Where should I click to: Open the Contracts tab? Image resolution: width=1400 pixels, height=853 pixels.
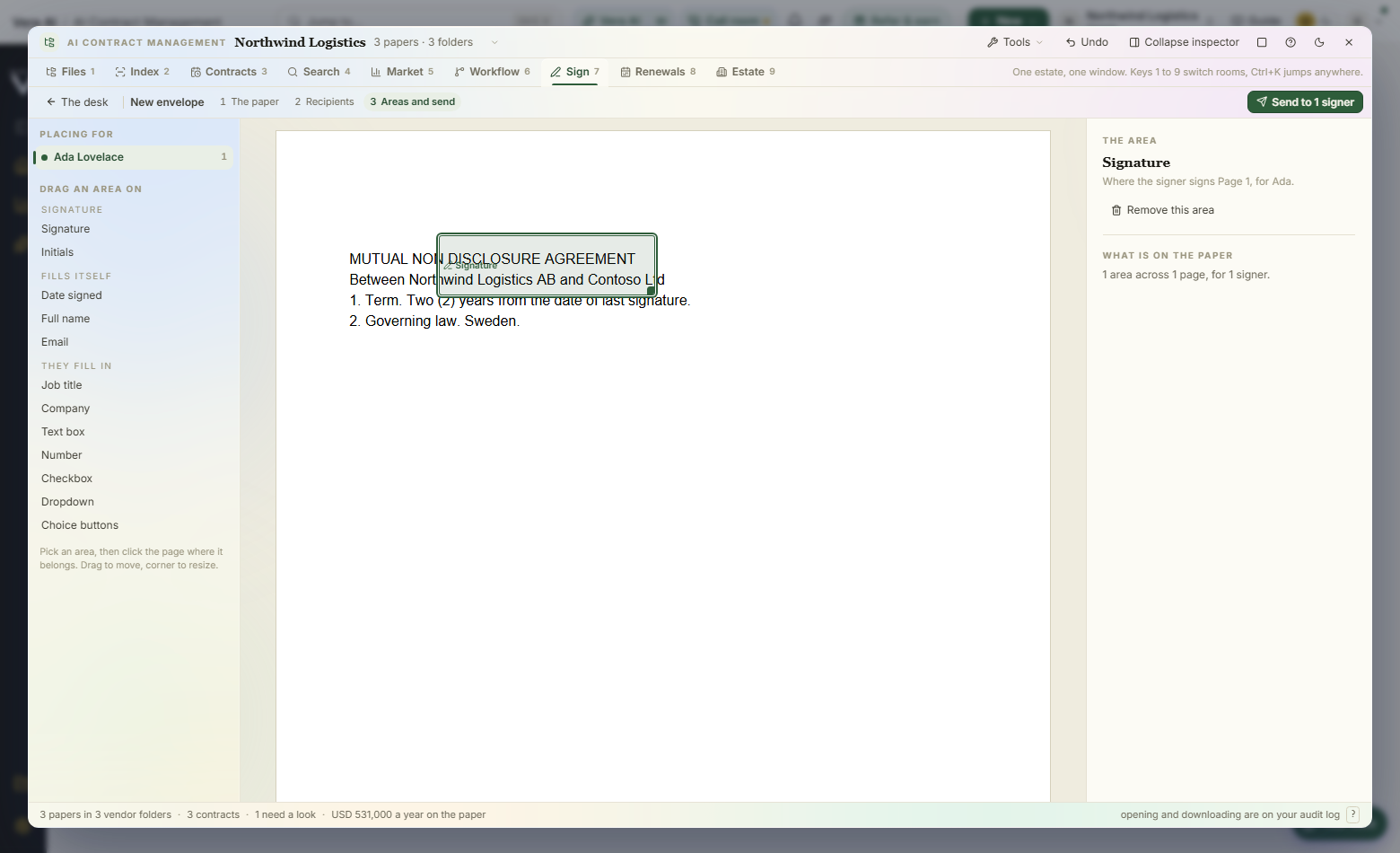tap(229, 72)
